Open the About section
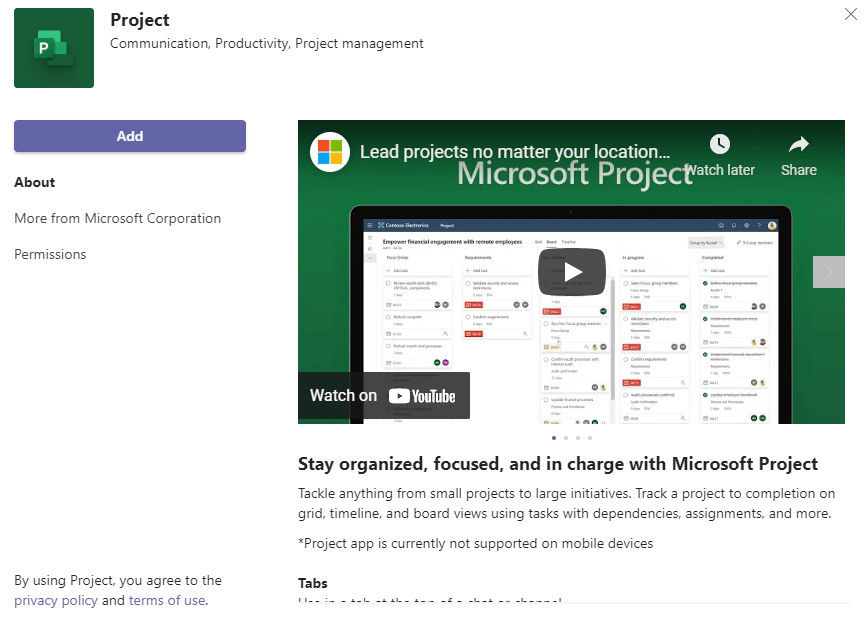The width and height of the screenshot is (868, 619). pos(34,182)
